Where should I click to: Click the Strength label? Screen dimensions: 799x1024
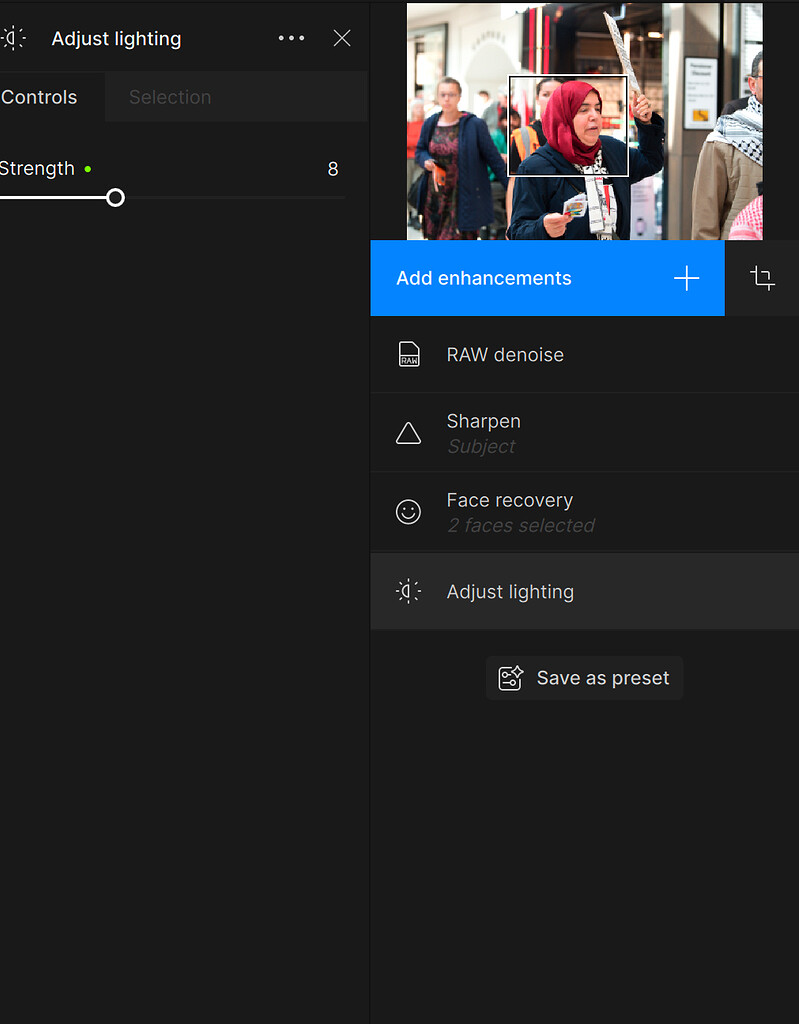(37, 168)
